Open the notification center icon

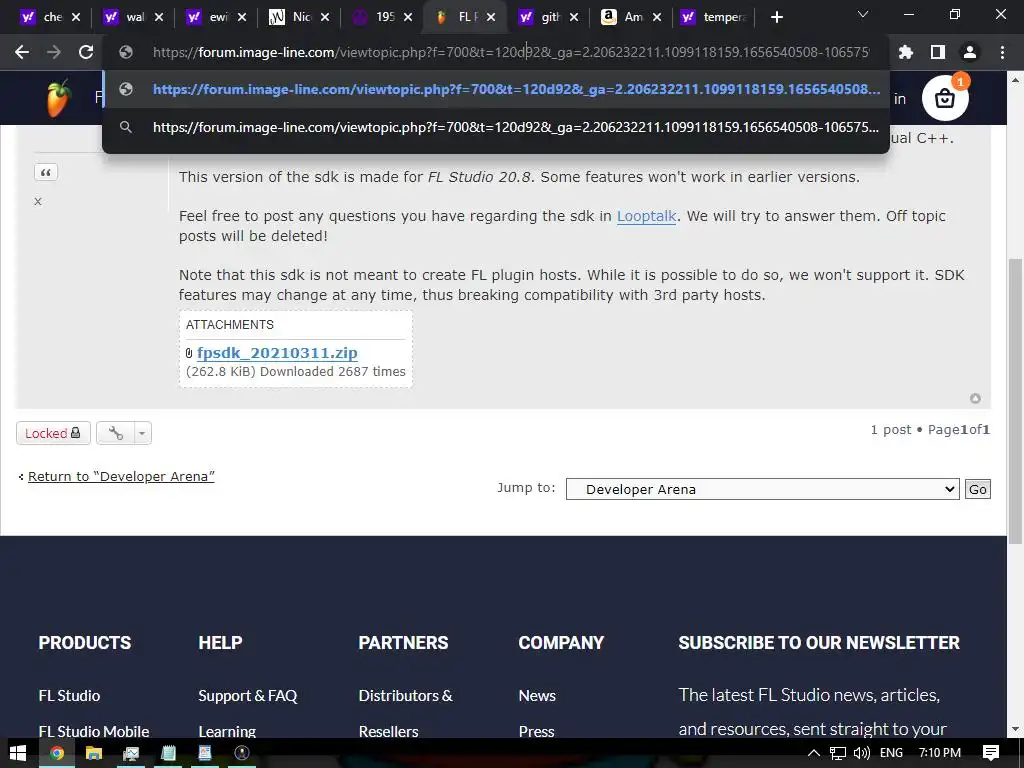click(x=991, y=753)
